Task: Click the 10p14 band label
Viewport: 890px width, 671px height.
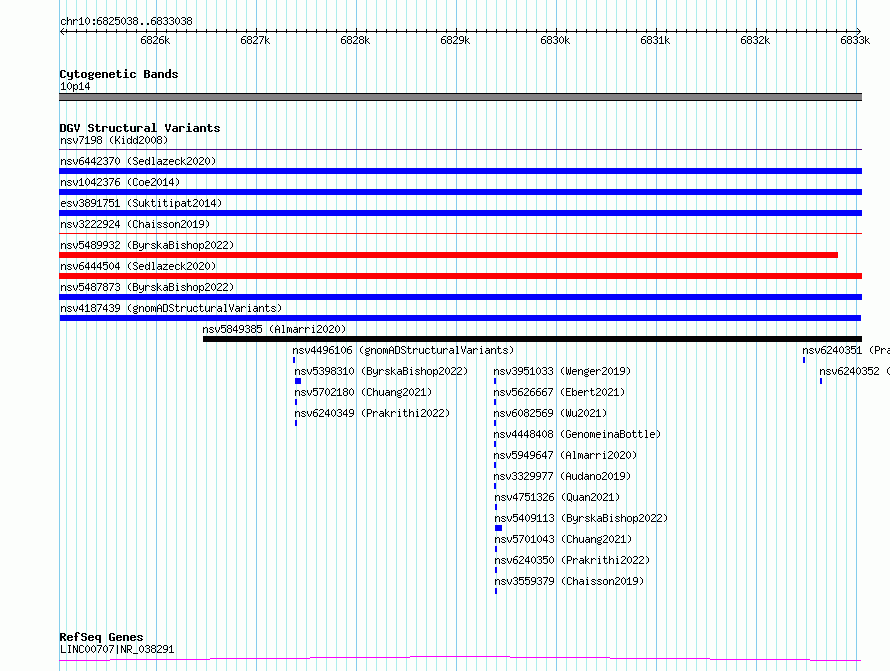Action: point(75,86)
